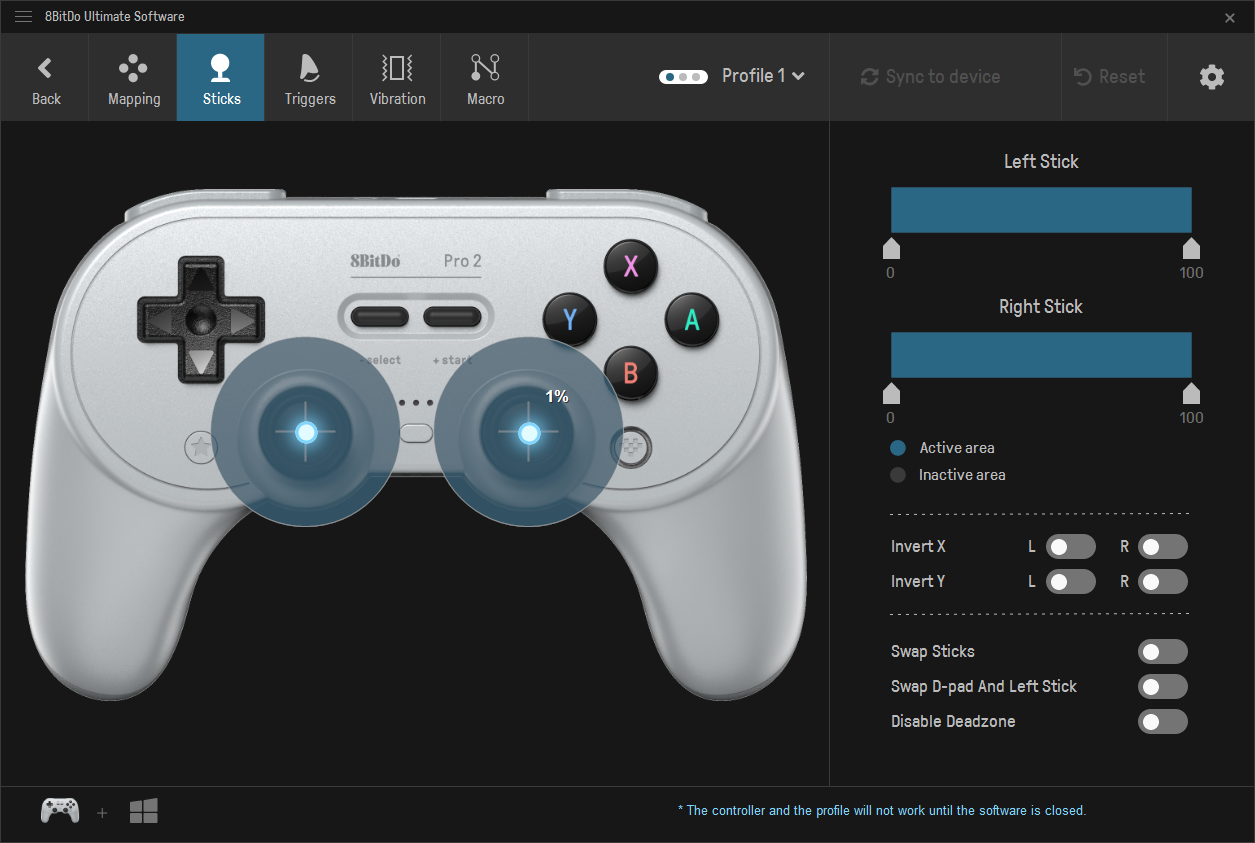Click the Invert Y label
1255x843 pixels.
[918, 582]
